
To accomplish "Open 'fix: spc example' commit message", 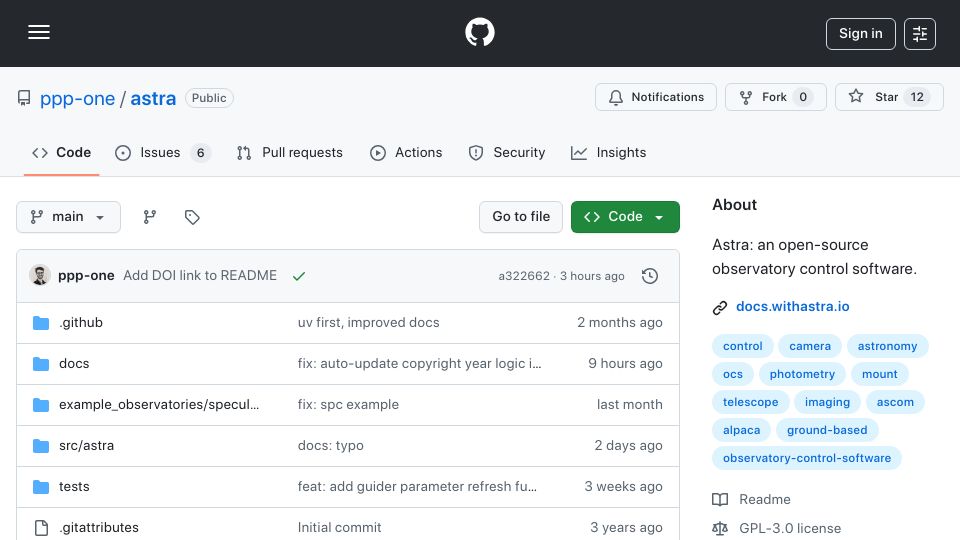I will point(348,405).
